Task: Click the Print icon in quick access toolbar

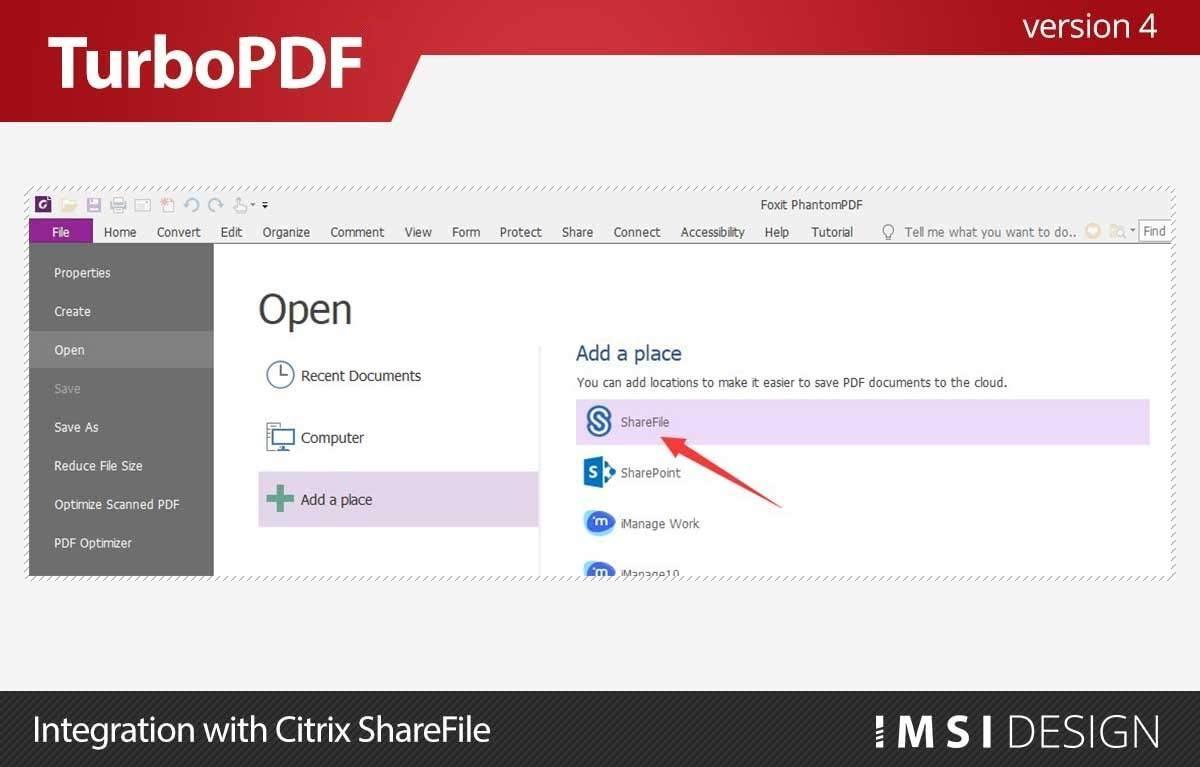Action: 117,205
